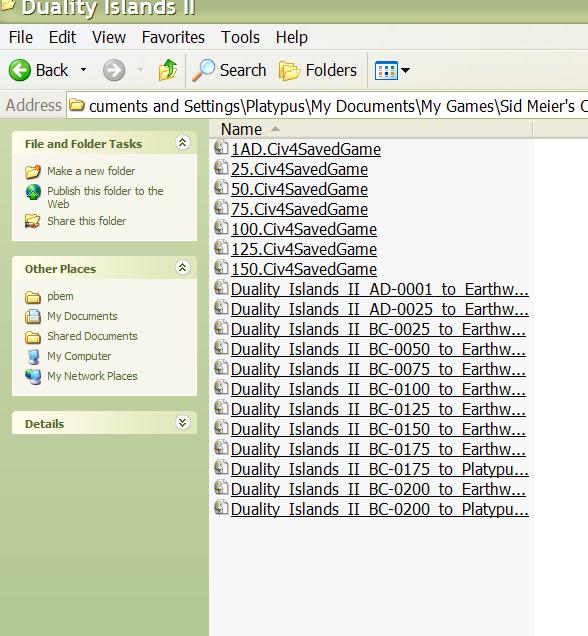Collapse the Other Places panel
Screen dimensions: 588x636
(182, 268)
